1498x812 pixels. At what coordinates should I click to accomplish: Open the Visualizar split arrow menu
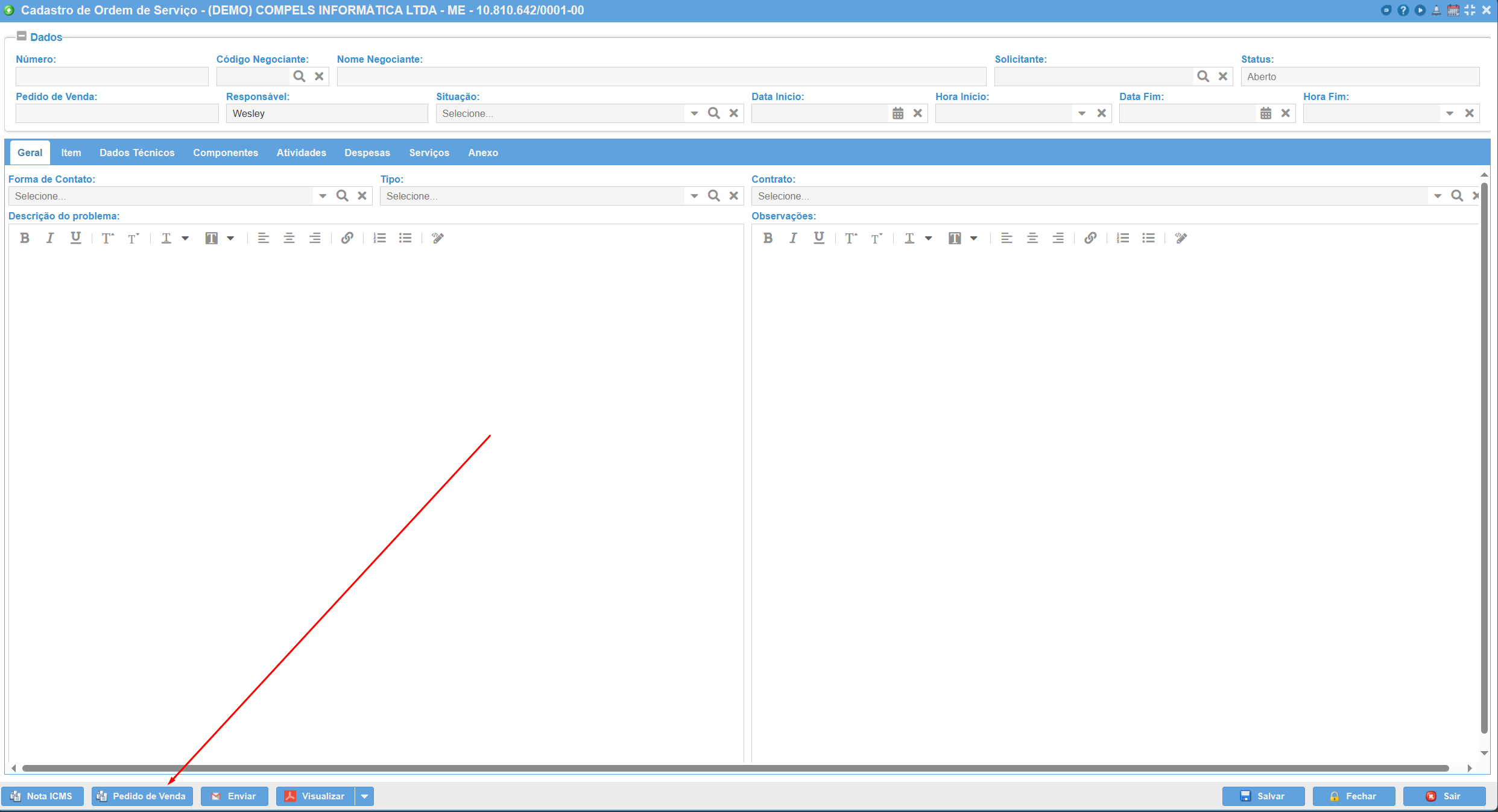pos(364,796)
